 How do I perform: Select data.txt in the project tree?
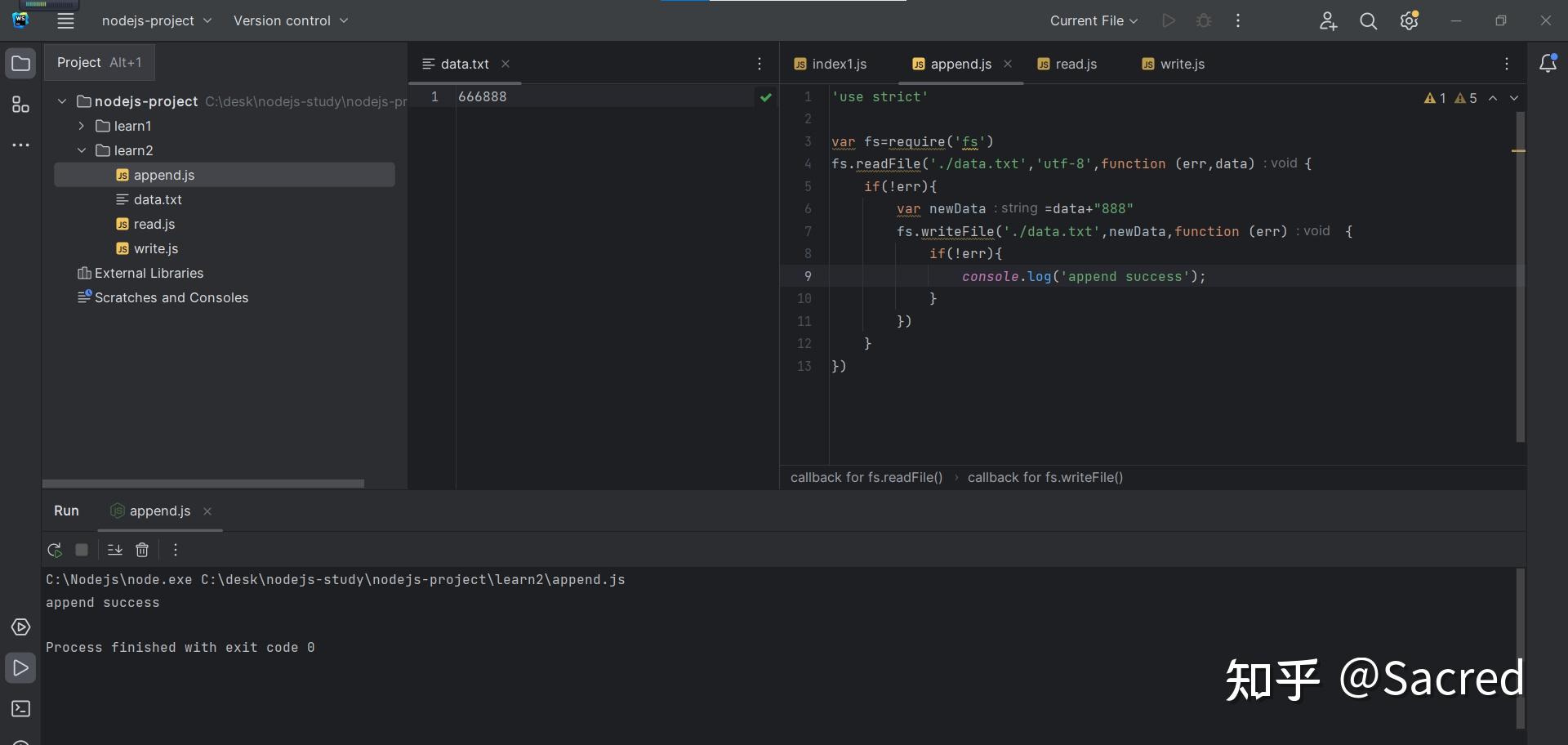click(158, 199)
